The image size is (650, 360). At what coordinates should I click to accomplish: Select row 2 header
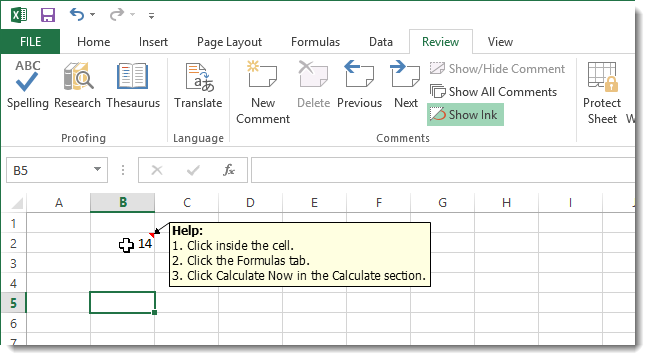coord(14,243)
